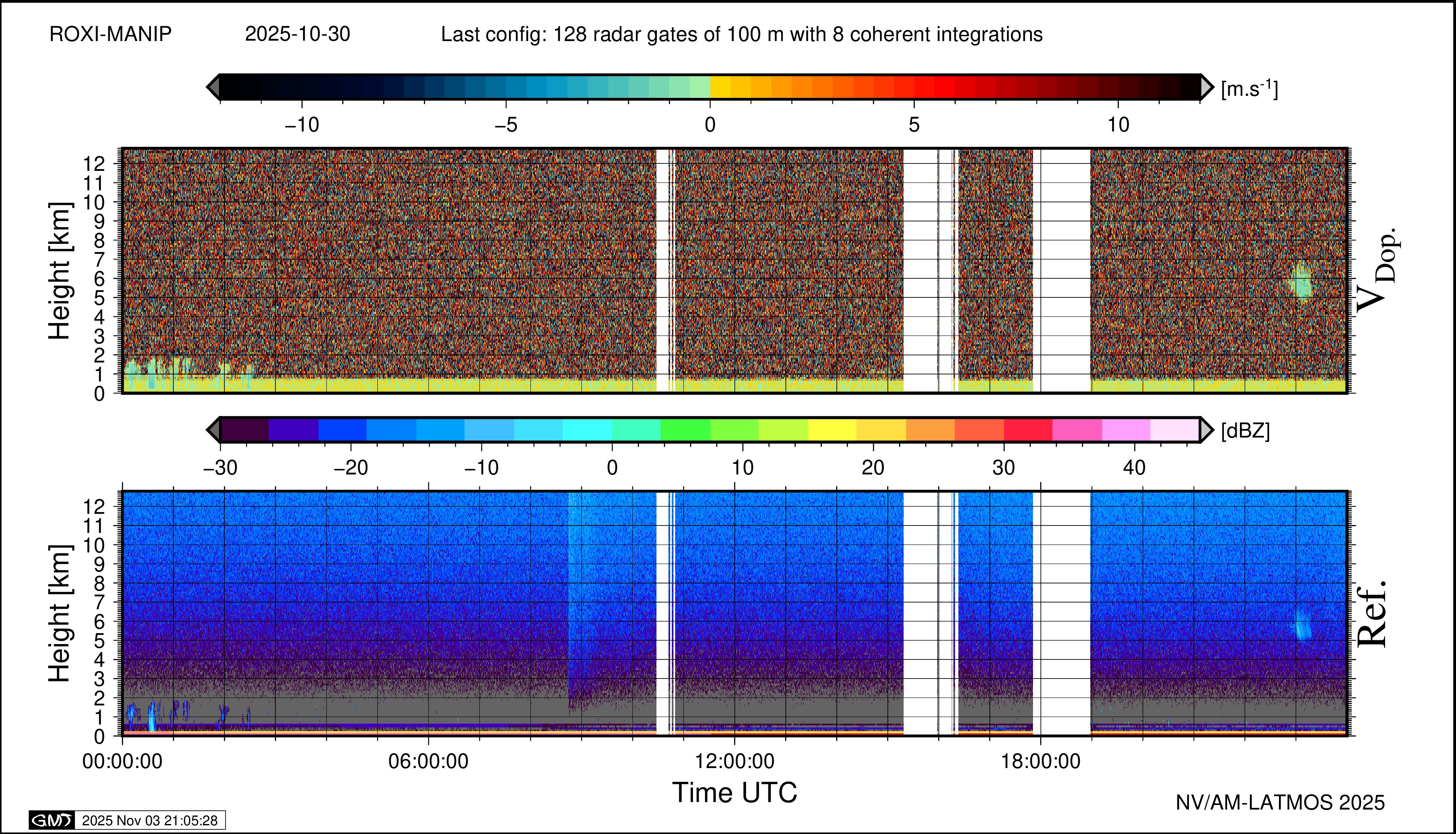Click the GMT logo icon
The image size is (1456, 834).
coord(51,820)
